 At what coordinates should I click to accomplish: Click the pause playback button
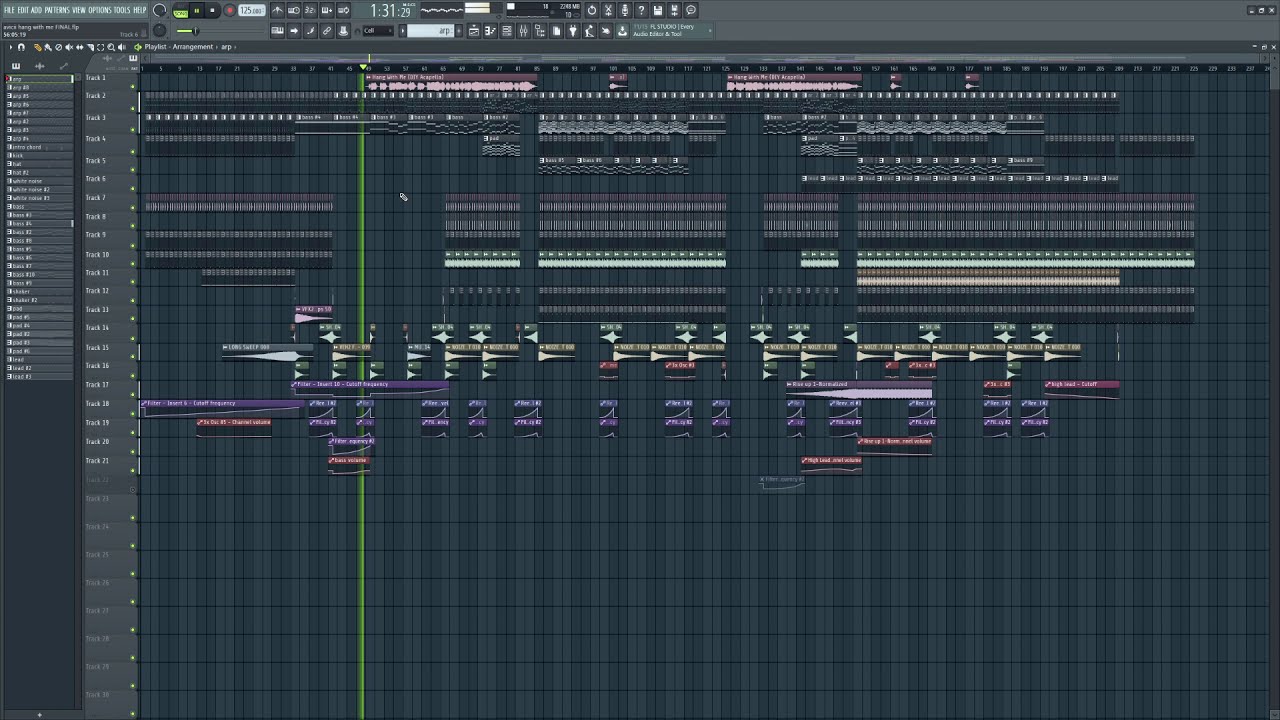196,11
